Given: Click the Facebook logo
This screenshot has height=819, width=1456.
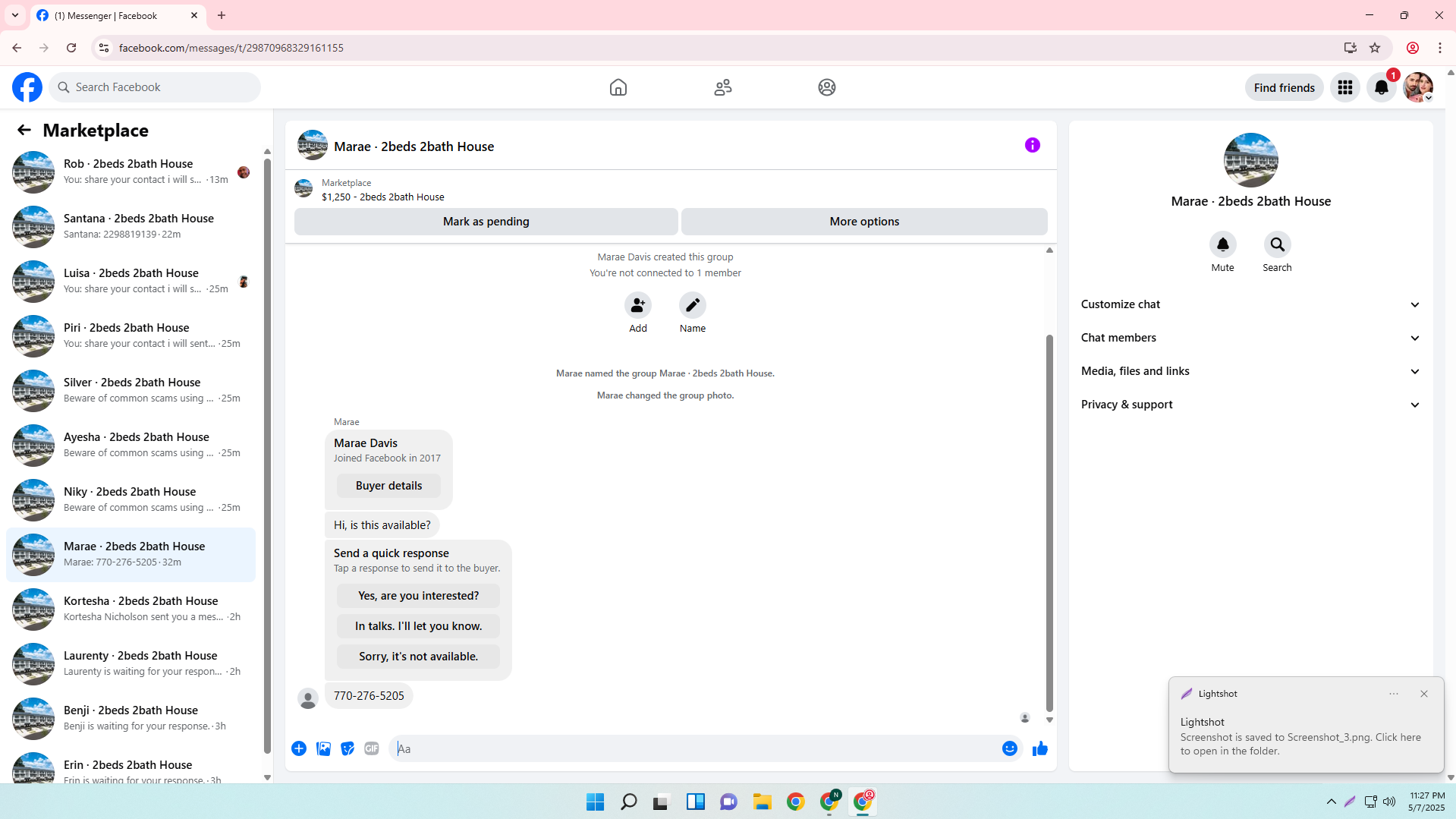Looking at the screenshot, I should coord(27,87).
